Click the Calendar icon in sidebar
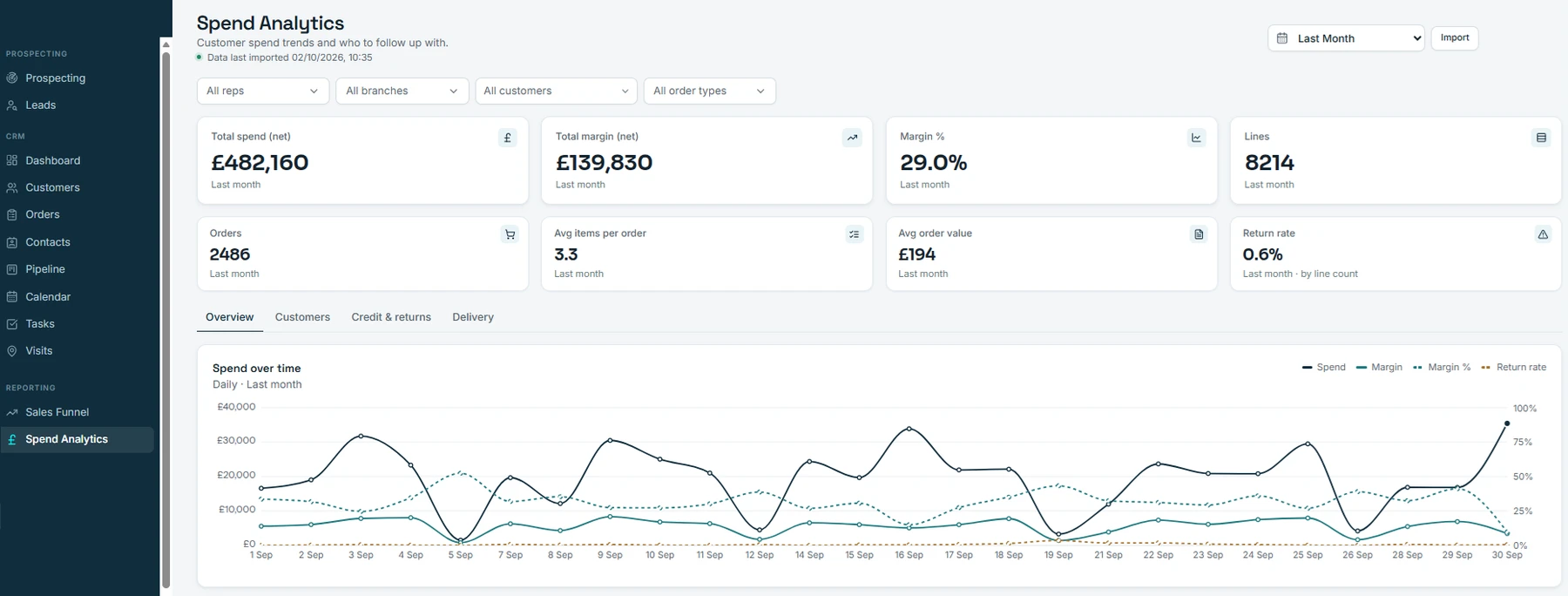Image resolution: width=1568 pixels, height=596 pixels. tap(12, 296)
